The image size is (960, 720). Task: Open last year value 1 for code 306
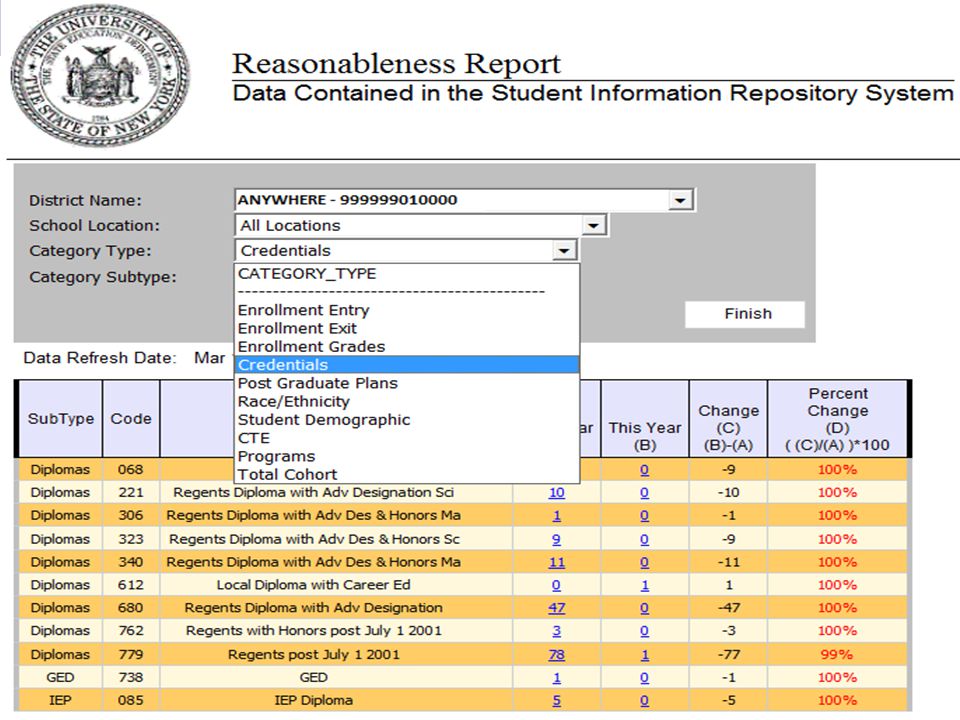557,516
